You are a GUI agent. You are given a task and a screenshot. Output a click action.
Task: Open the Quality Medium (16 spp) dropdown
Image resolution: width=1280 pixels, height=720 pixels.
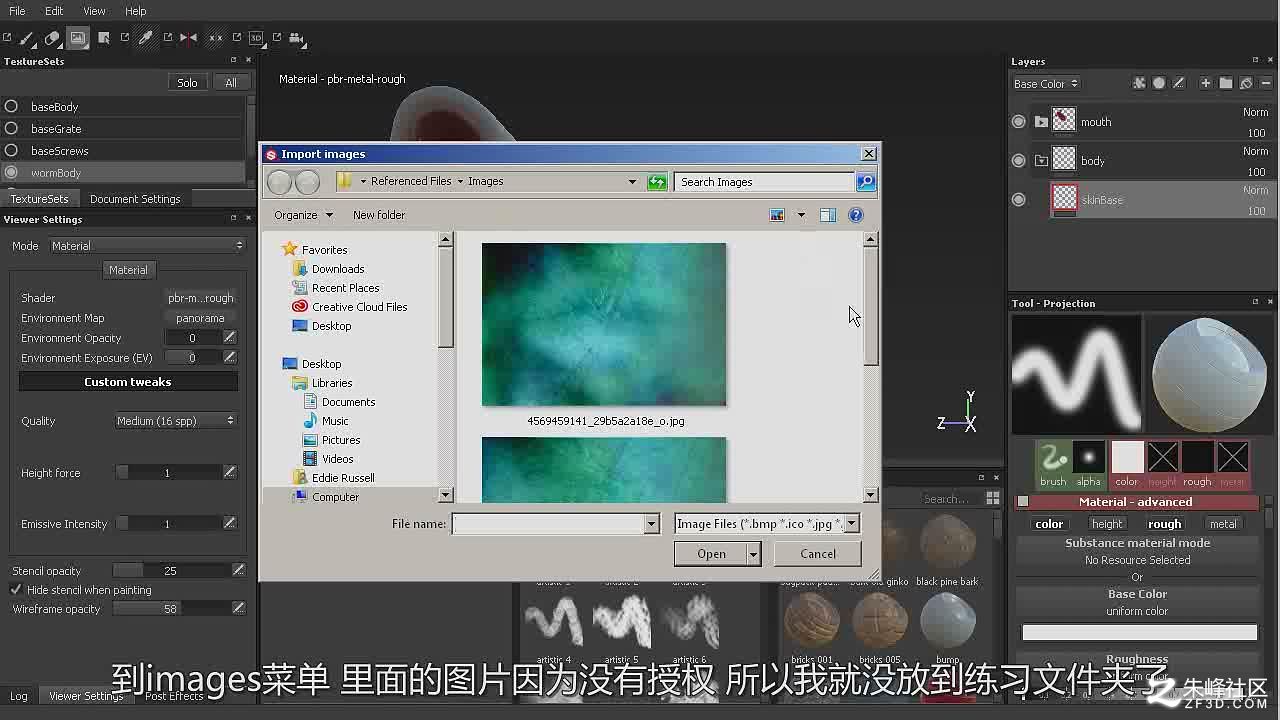[175, 421]
